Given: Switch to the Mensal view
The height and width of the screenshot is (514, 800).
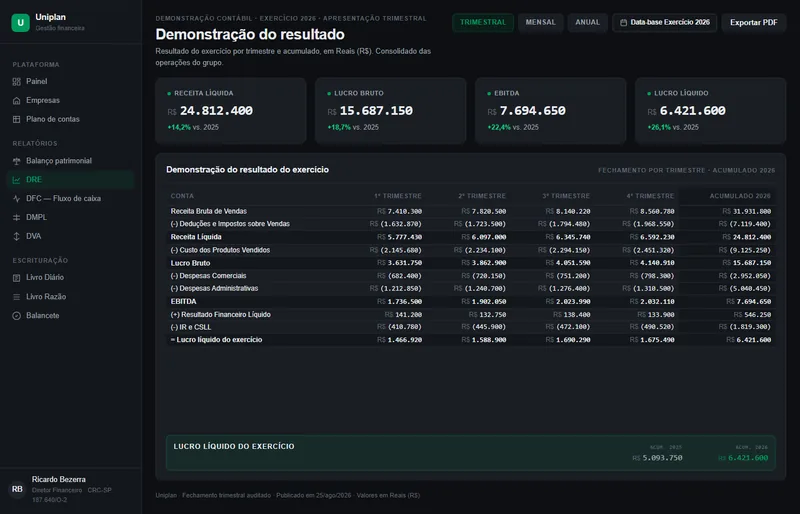Looking at the screenshot, I should click(x=540, y=22).
